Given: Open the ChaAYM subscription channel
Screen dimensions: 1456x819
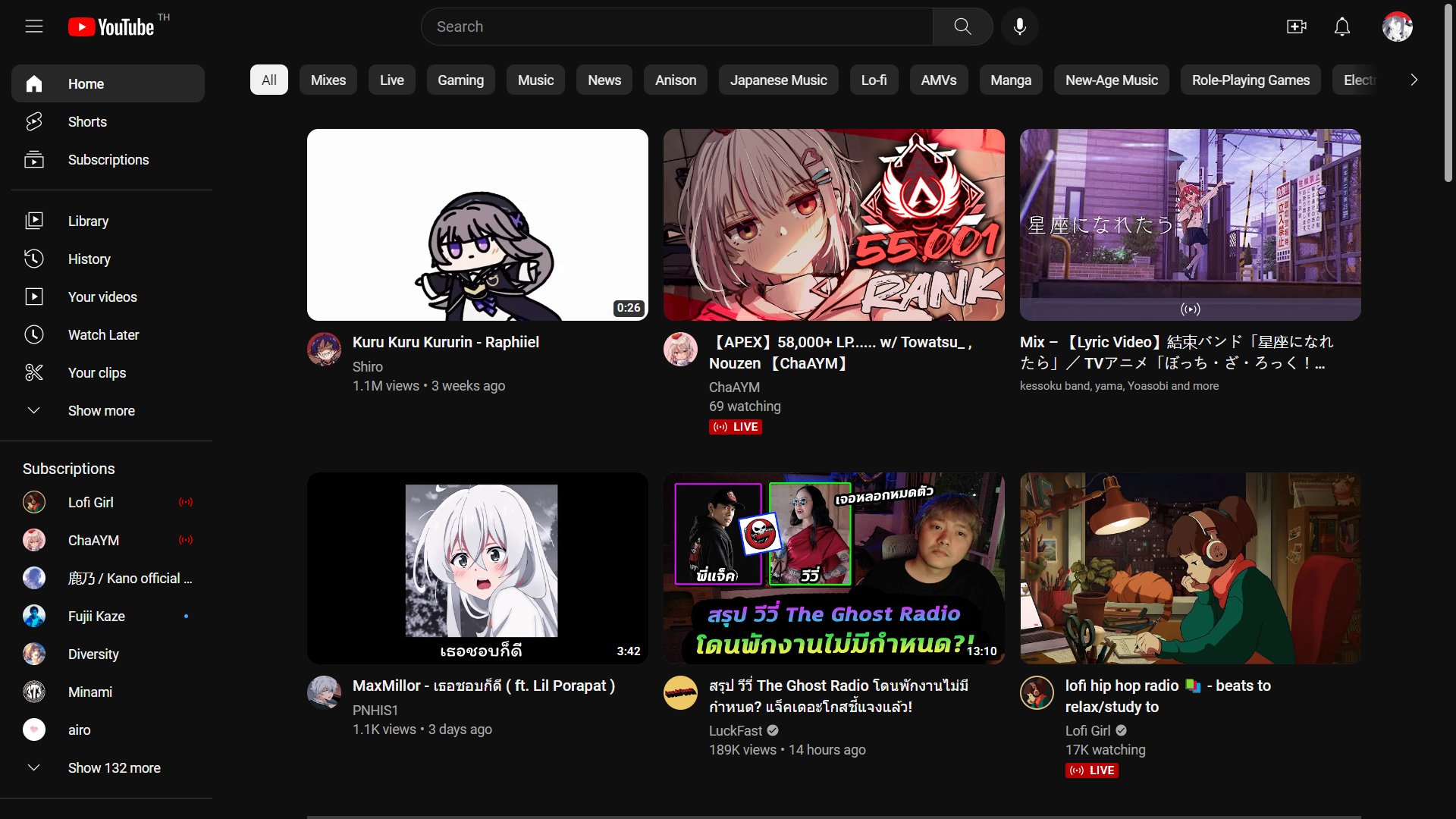Looking at the screenshot, I should point(93,540).
